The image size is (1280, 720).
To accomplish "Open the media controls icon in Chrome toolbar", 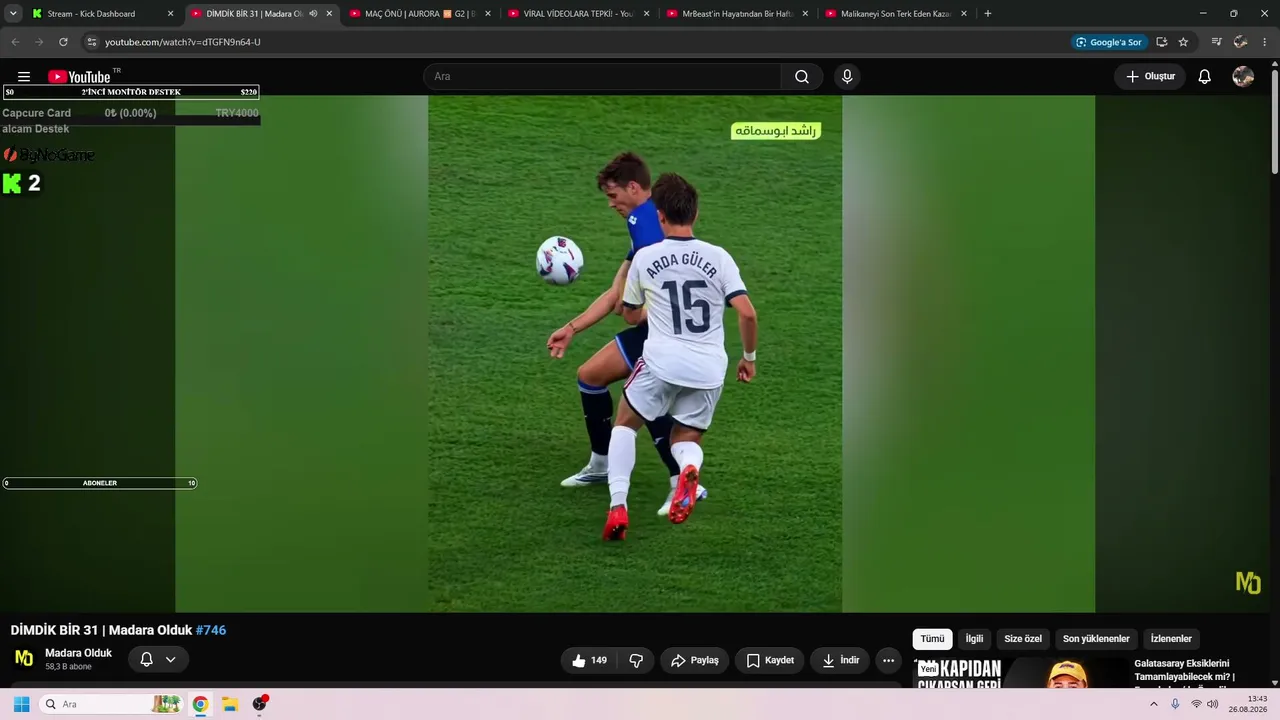I will tap(1216, 42).
